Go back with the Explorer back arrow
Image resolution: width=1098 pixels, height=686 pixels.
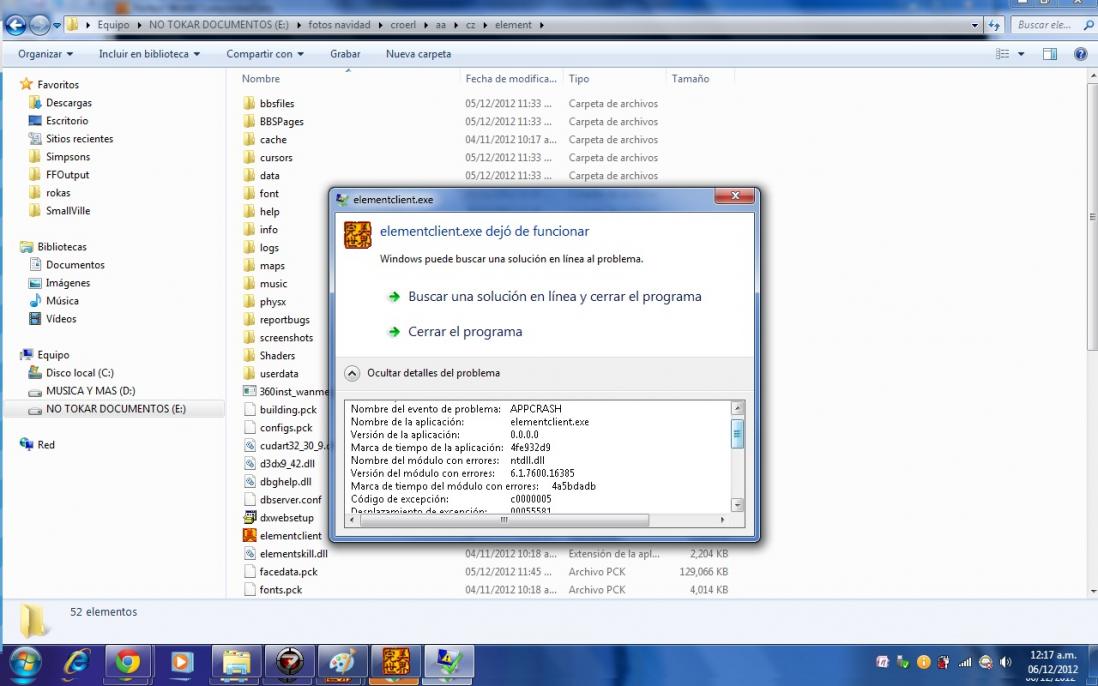click(x=15, y=25)
